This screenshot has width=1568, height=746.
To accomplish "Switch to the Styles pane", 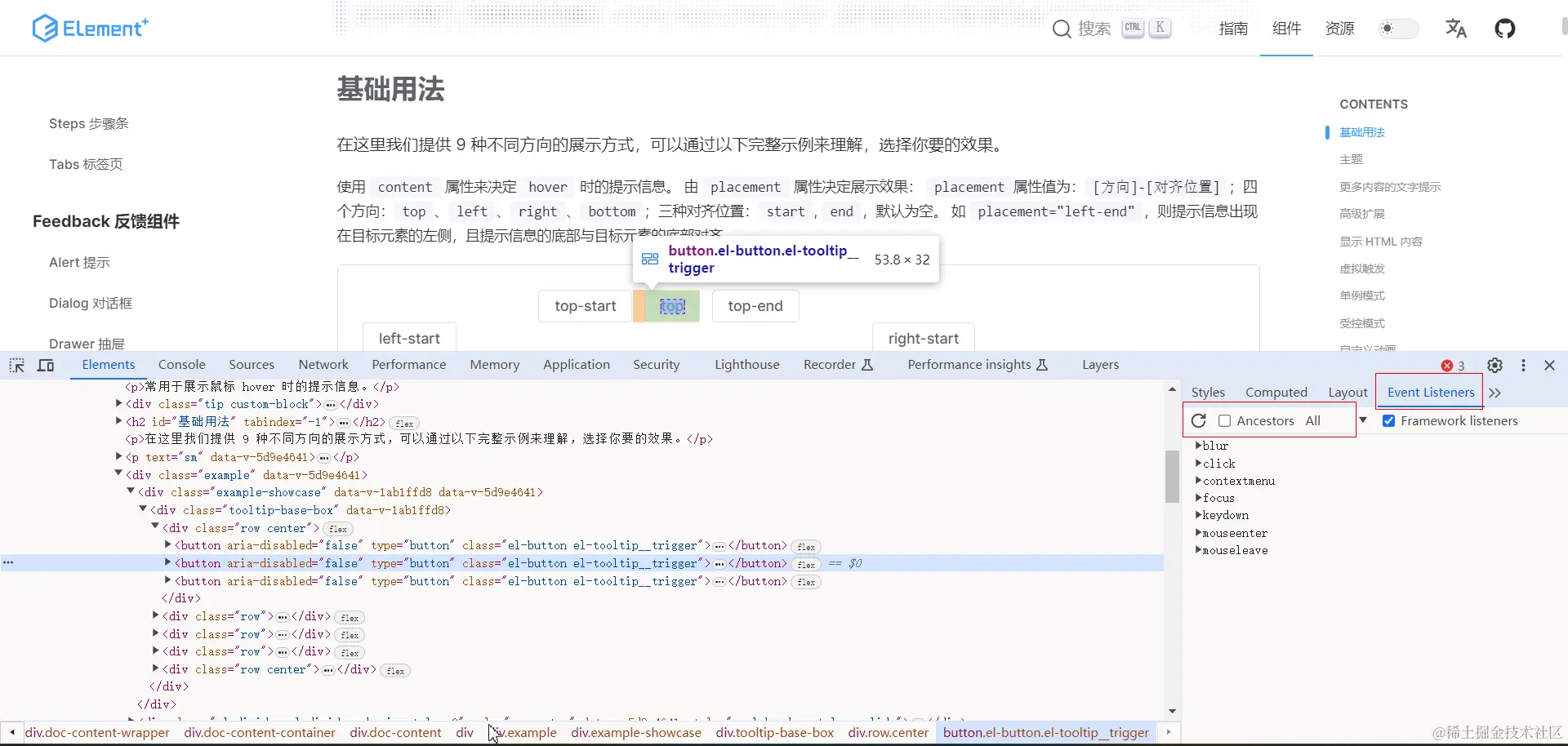I will [x=1208, y=393].
